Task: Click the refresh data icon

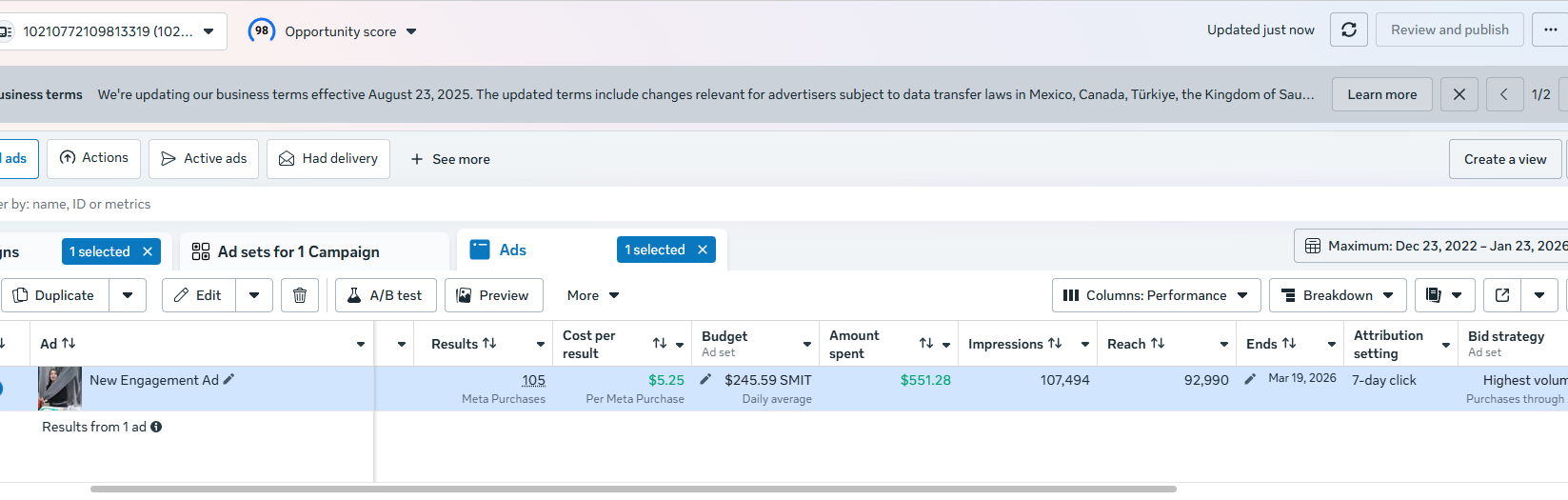Action: [x=1349, y=30]
